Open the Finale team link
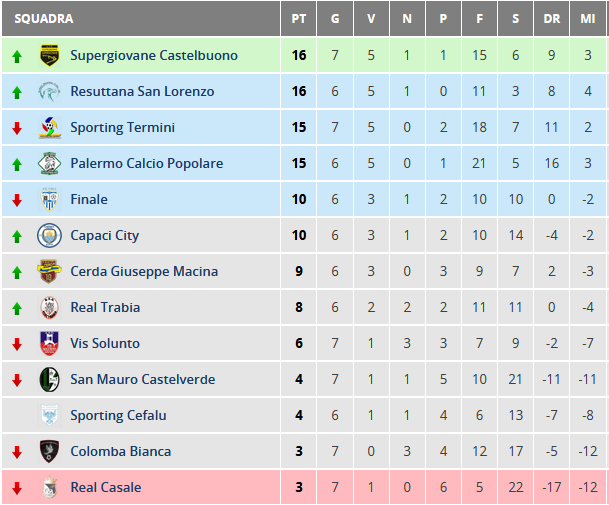The height and width of the screenshot is (505, 609). tap(89, 199)
